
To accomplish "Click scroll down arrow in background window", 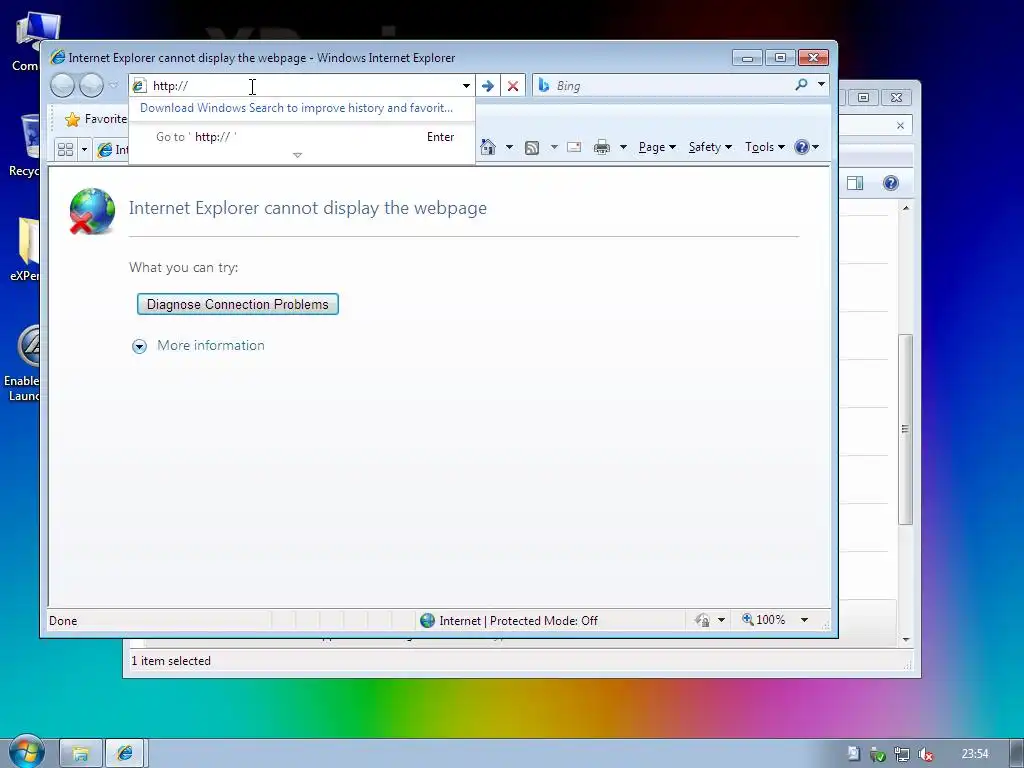I will 906,639.
